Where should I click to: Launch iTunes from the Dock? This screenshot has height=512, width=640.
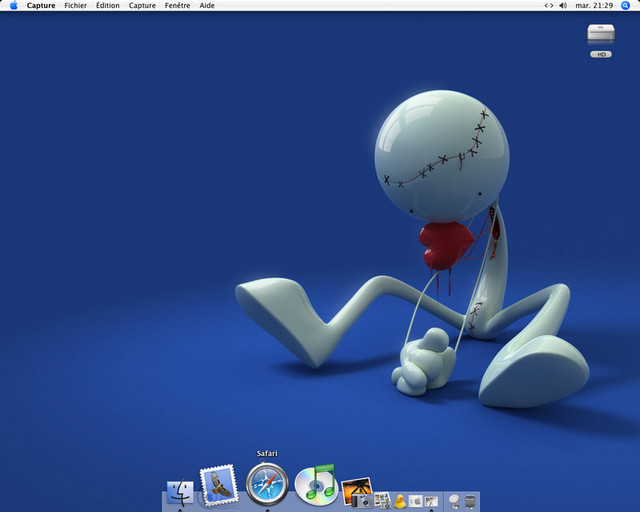[x=317, y=485]
